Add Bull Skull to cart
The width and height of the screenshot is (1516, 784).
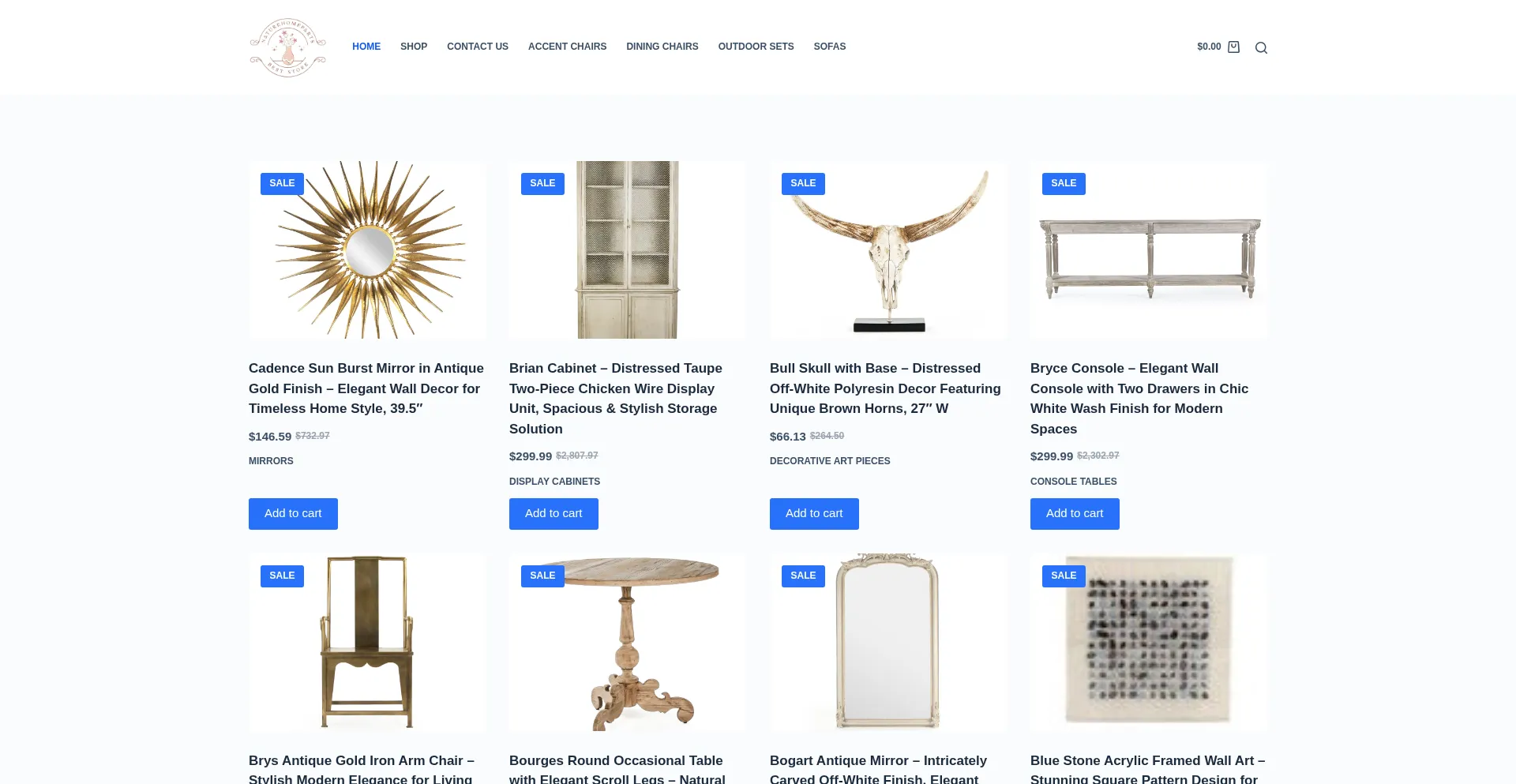pos(814,513)
